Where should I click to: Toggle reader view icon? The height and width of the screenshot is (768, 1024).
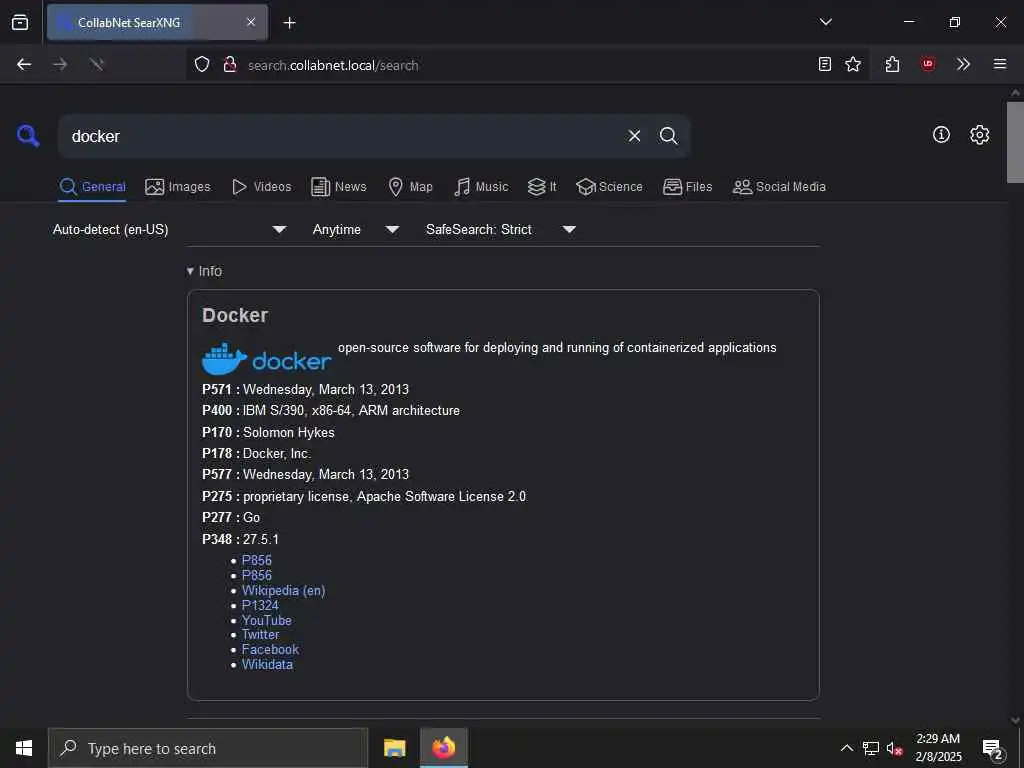[x=825, y=64]
